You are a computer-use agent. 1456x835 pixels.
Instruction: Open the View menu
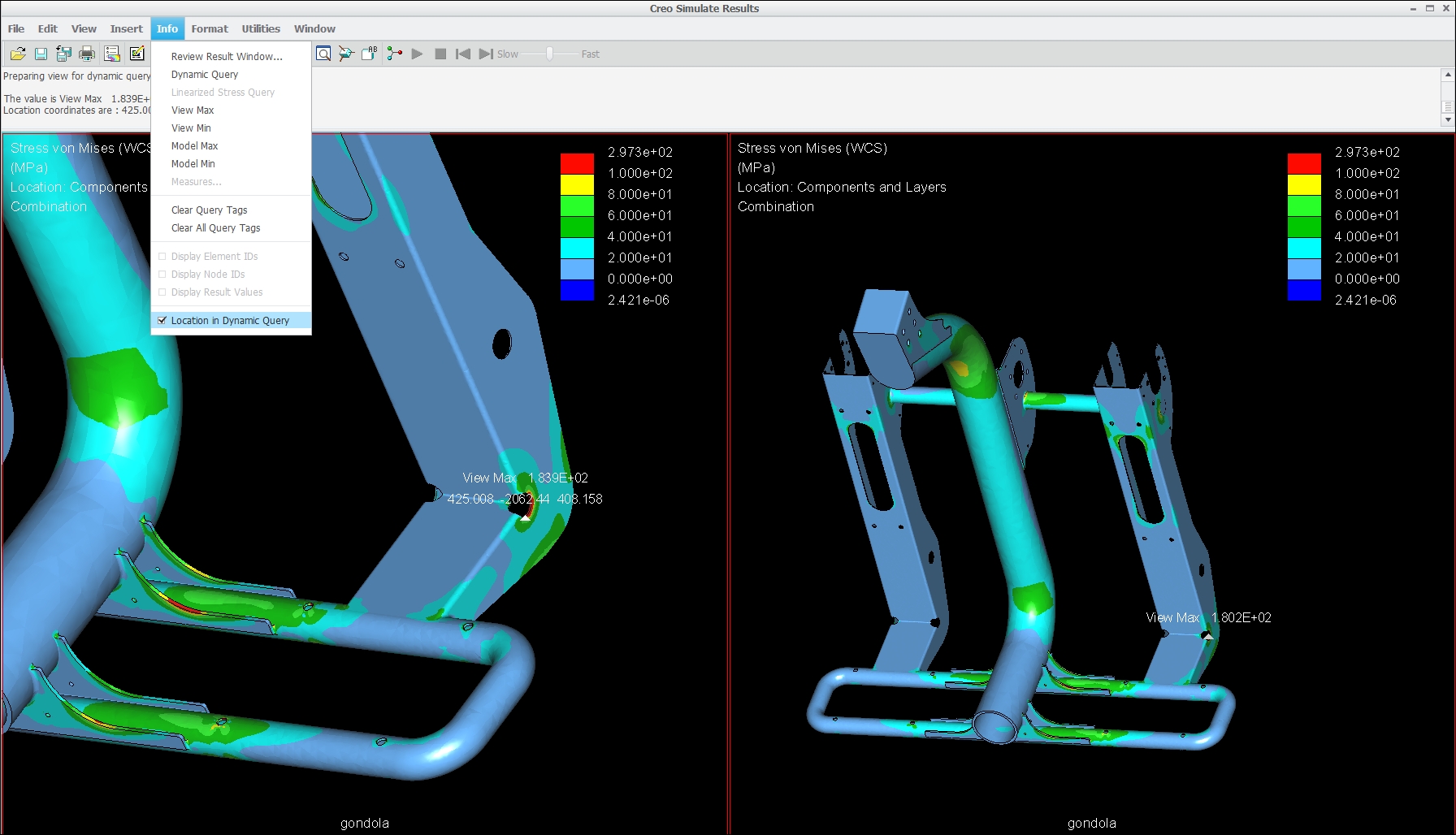coord(84,28)
